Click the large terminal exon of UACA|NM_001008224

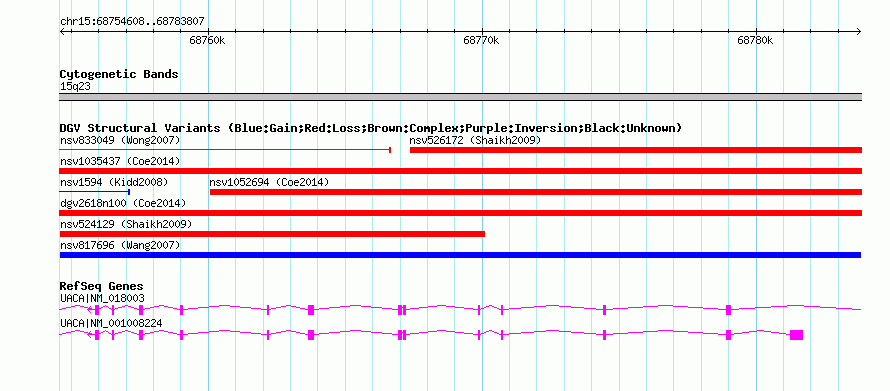(x=796, y=335)
